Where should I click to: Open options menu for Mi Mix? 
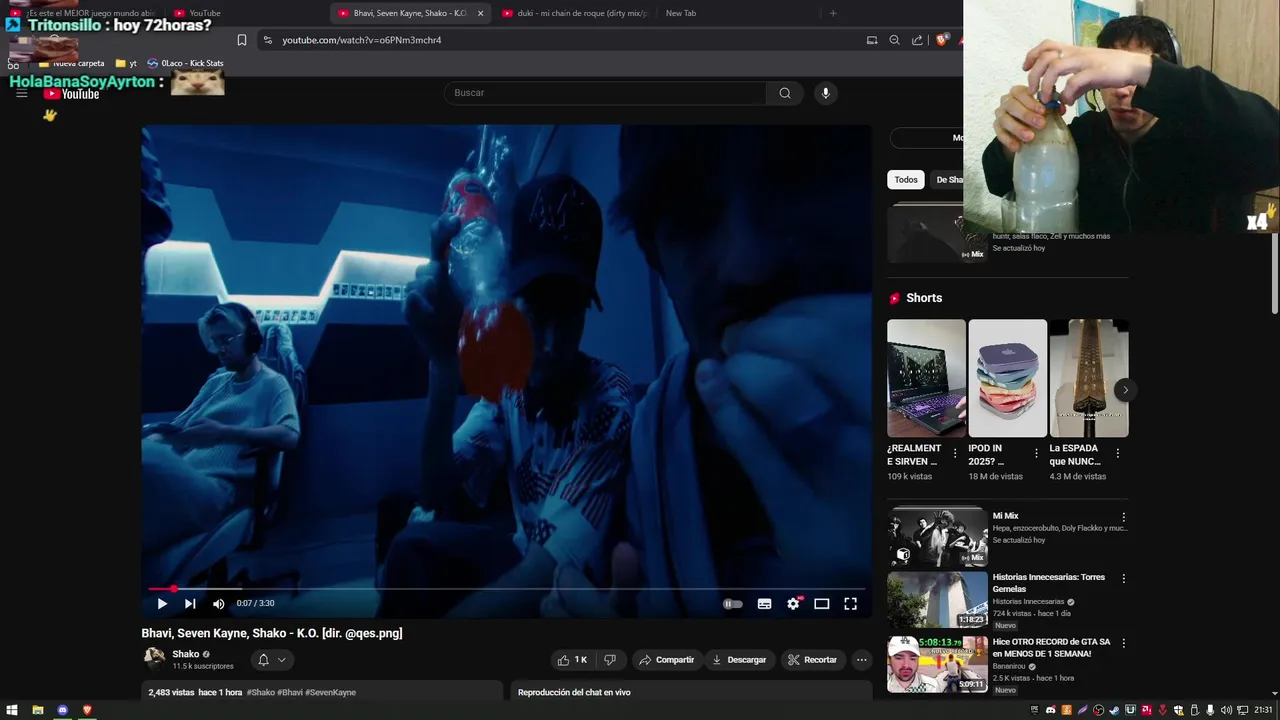pos(1123,517)
